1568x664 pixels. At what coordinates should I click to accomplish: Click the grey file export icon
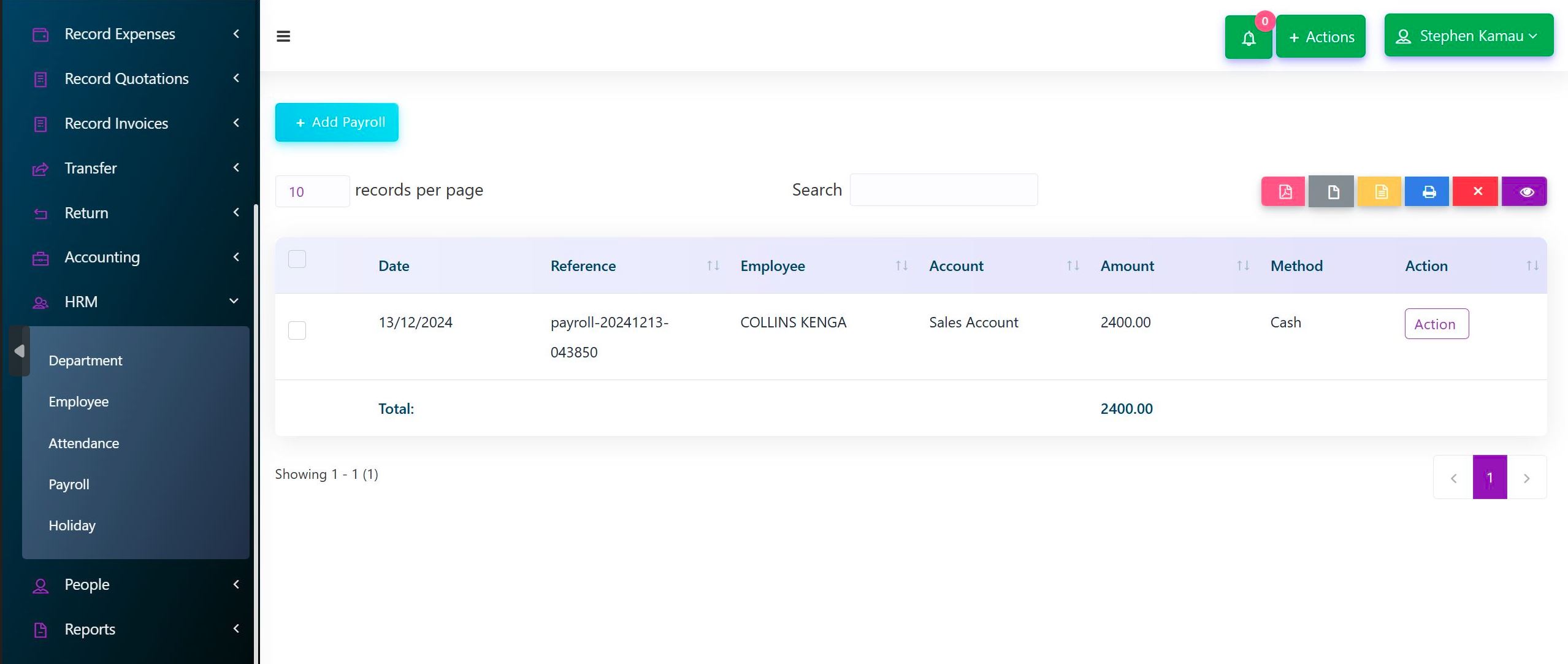coord(1331,192)
